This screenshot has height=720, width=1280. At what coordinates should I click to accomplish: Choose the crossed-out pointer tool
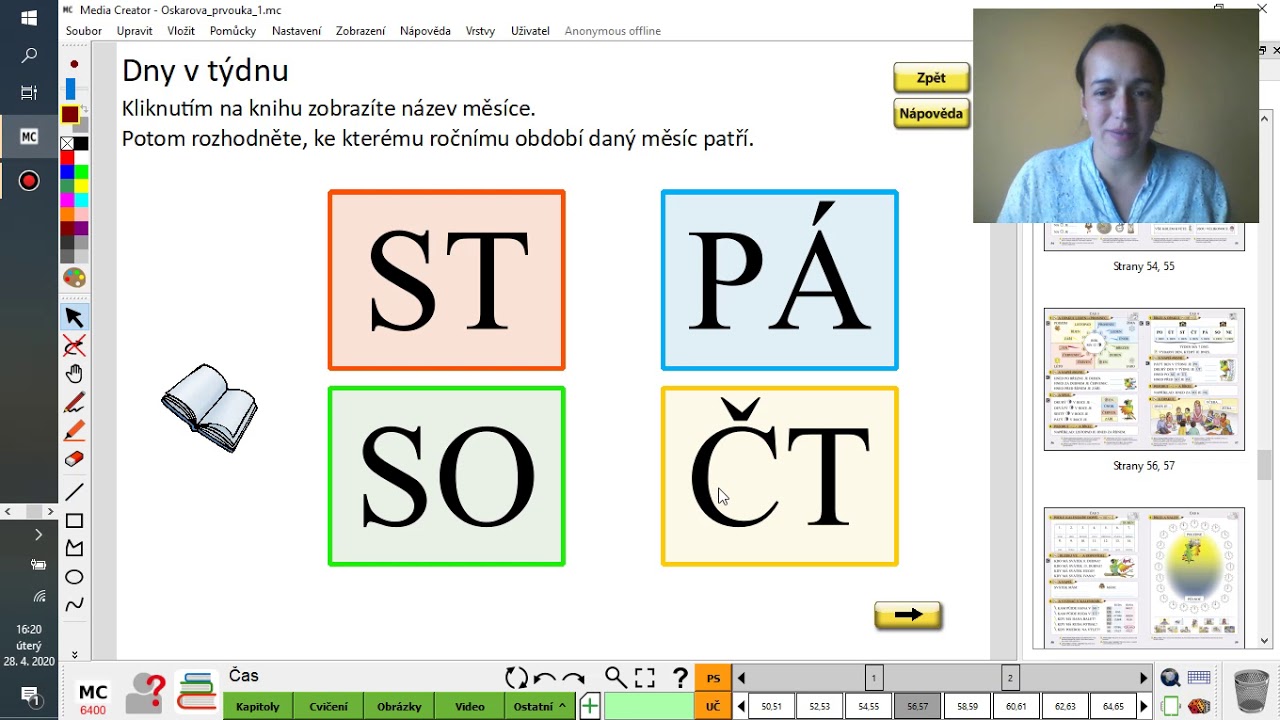tap(74, 346)
